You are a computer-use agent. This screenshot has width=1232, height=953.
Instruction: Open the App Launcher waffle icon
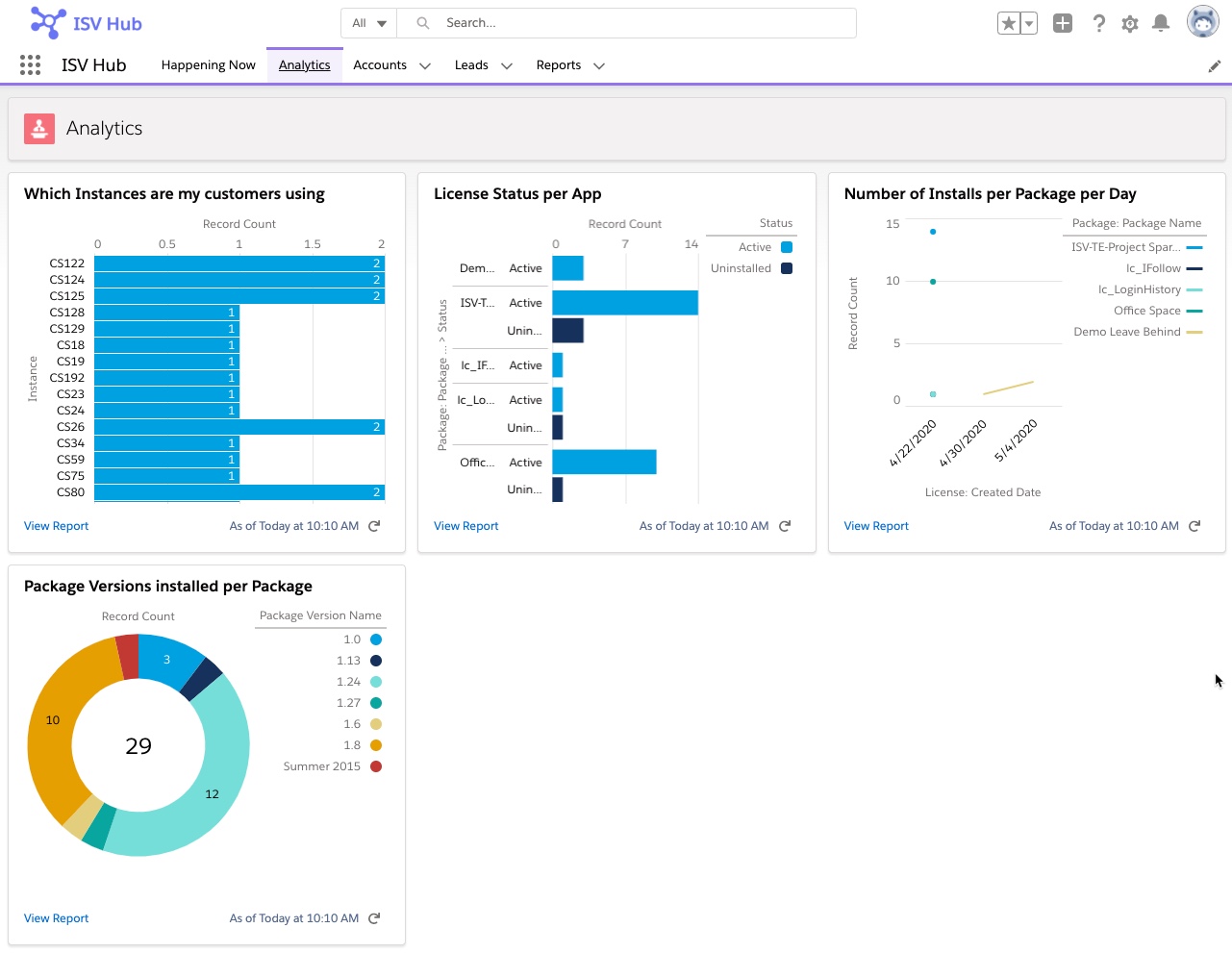(29, 64)
